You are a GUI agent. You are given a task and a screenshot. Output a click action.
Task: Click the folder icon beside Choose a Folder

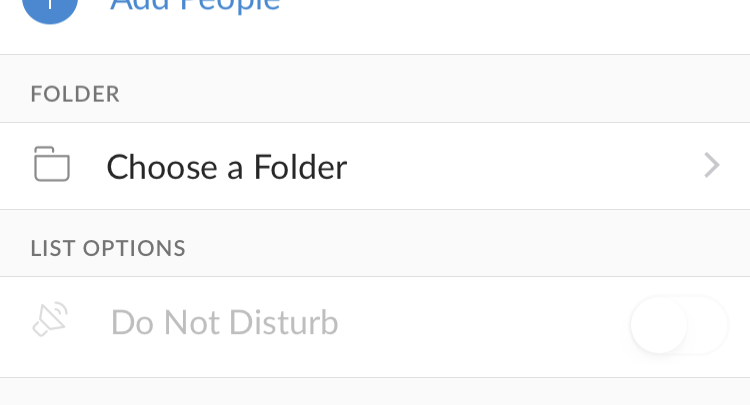[x=52, y=165]
